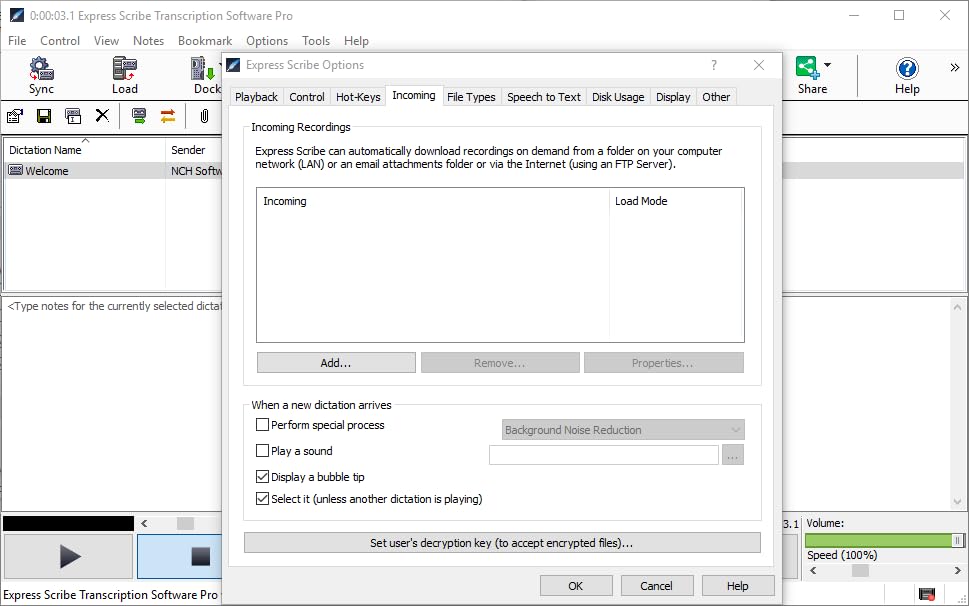Expand the toolbar overflow chevron
The height and width of the screenshot is (606, 969).
pos(954,68)
